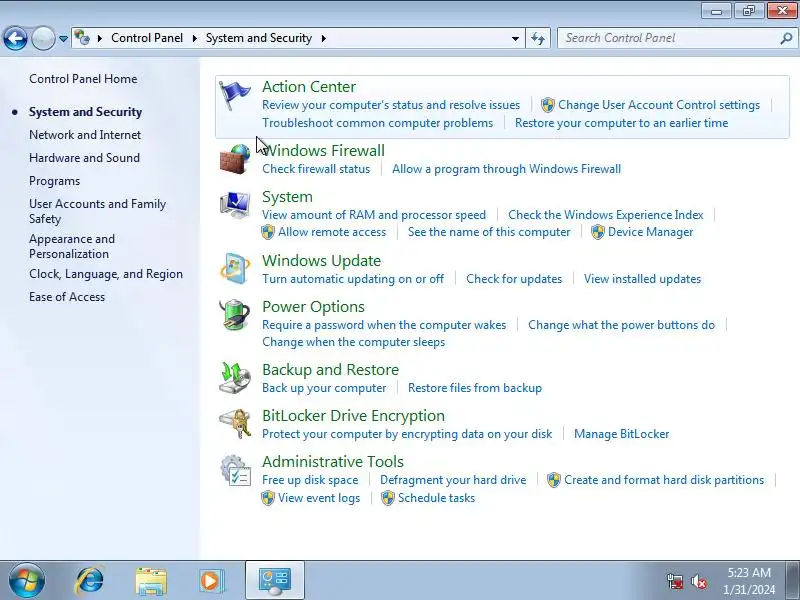Click the Backup and Restore icon
Screen dimensions: 800x600
click(235, 378)
